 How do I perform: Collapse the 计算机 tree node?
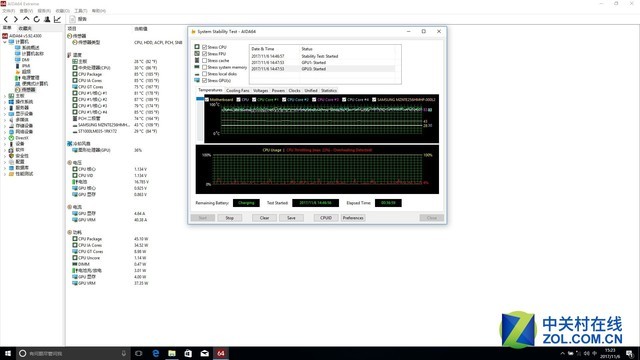pyautogui.click(x=4, y=42)
